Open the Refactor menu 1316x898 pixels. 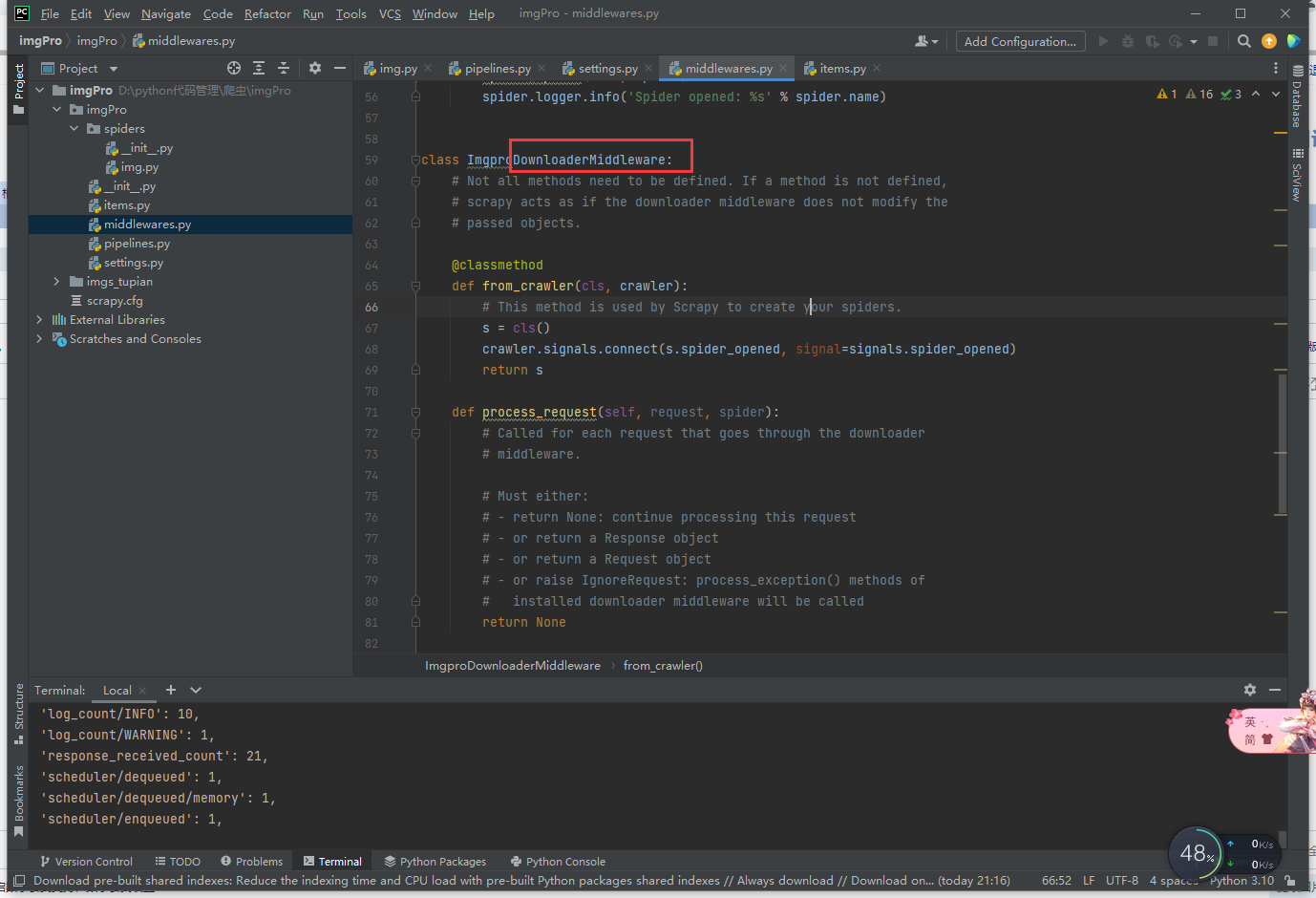267,13
